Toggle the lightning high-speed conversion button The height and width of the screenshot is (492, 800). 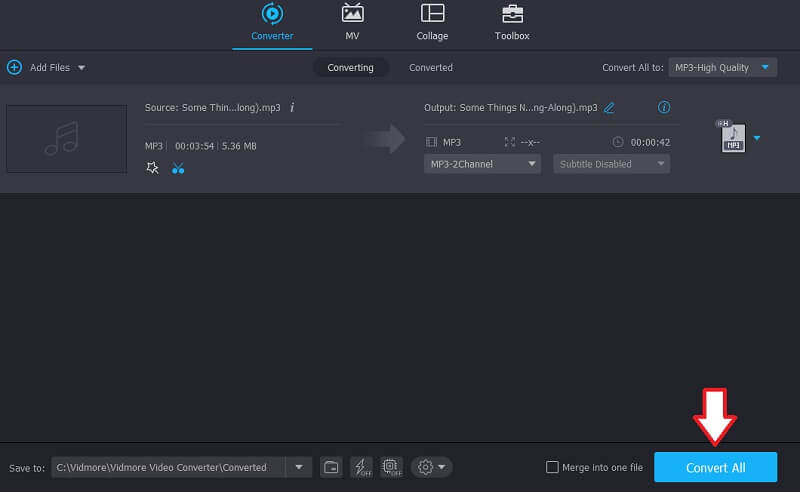pos(361,467)
